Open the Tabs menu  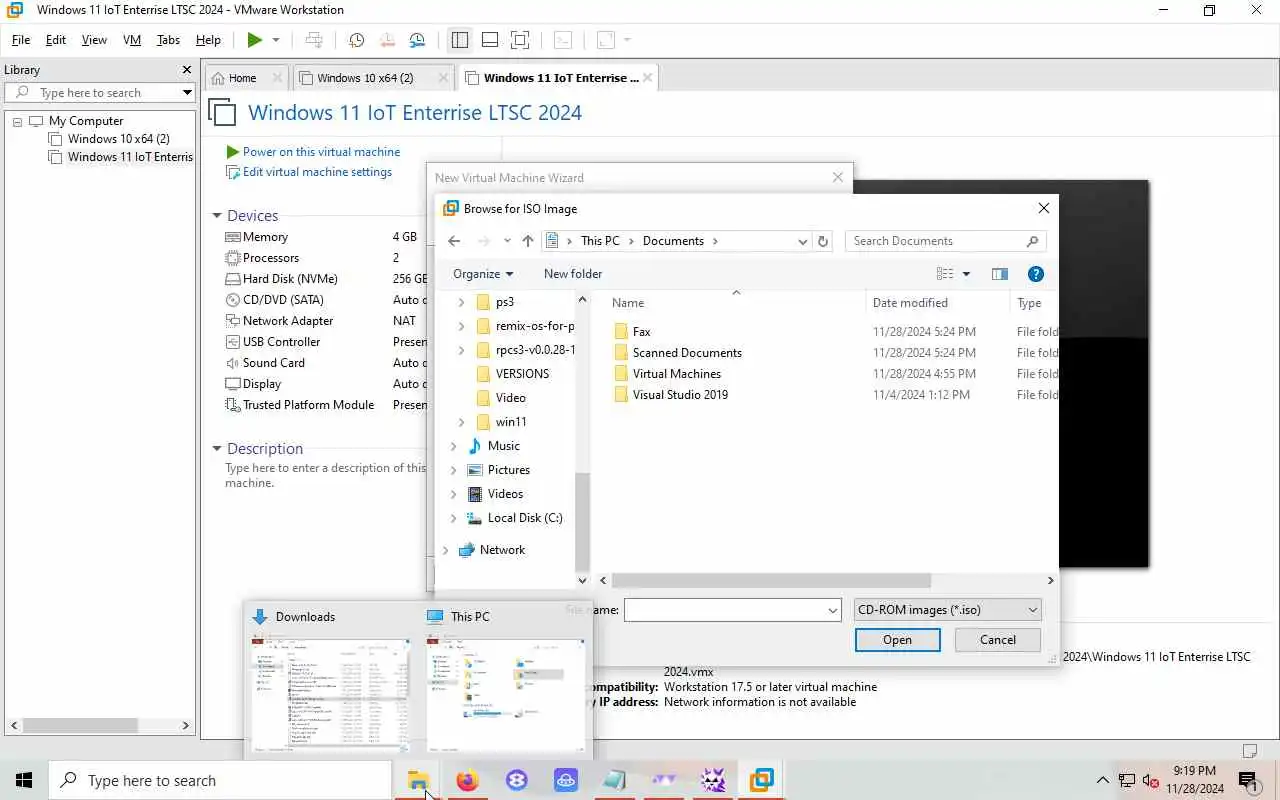tap(168, 40)
